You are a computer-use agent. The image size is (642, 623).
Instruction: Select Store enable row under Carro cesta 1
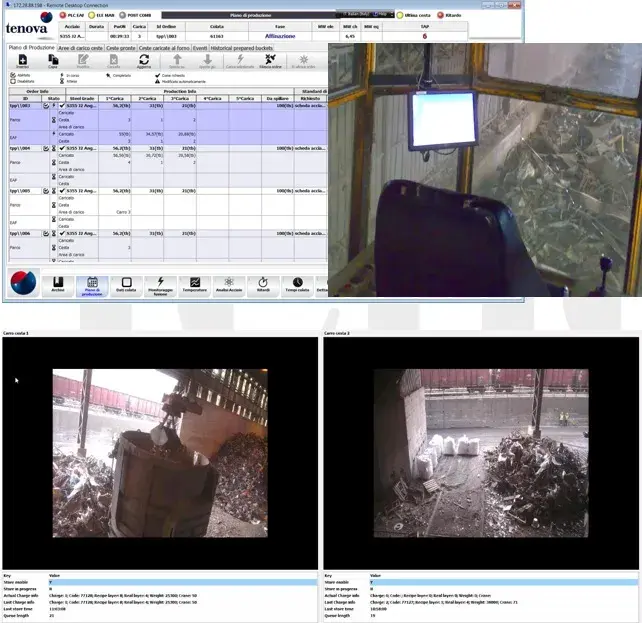coord(160,582)
